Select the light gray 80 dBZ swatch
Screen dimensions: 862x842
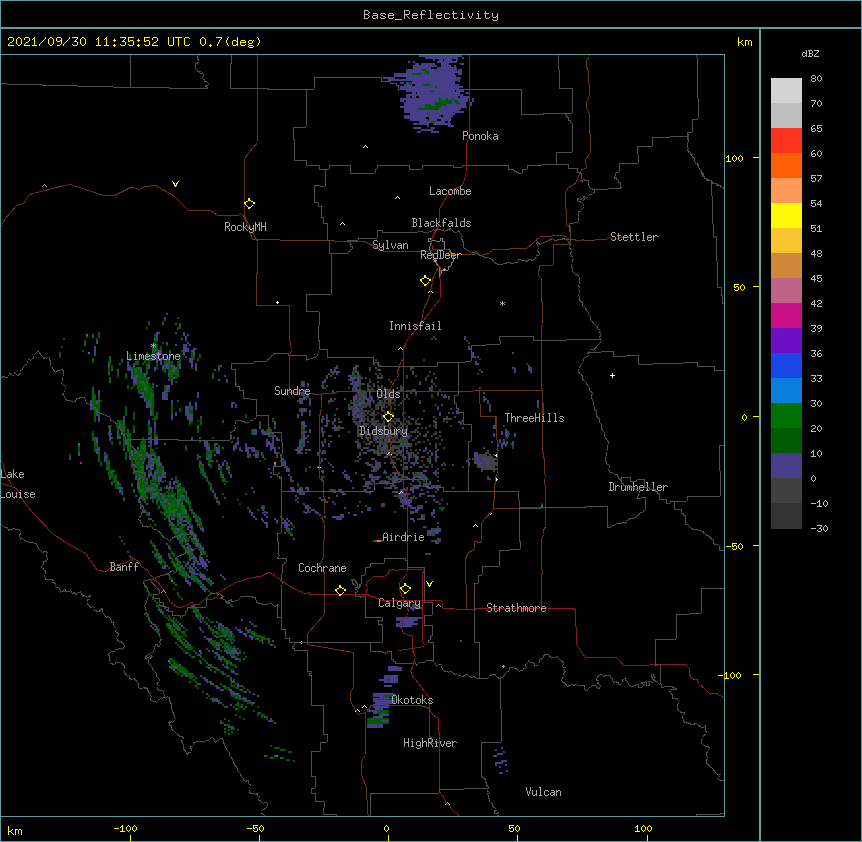(x=786, y=90)
